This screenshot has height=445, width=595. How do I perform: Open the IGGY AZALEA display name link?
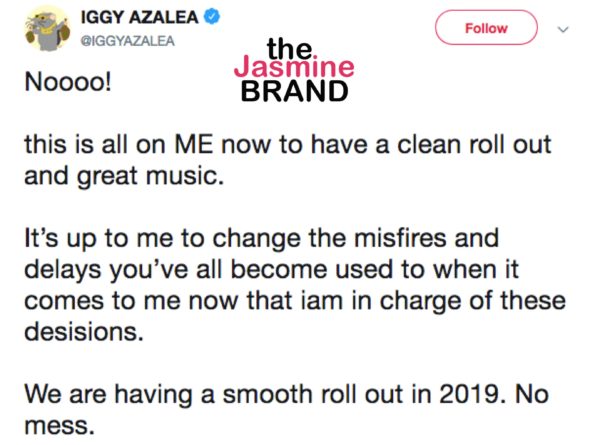tap(140, 17)
